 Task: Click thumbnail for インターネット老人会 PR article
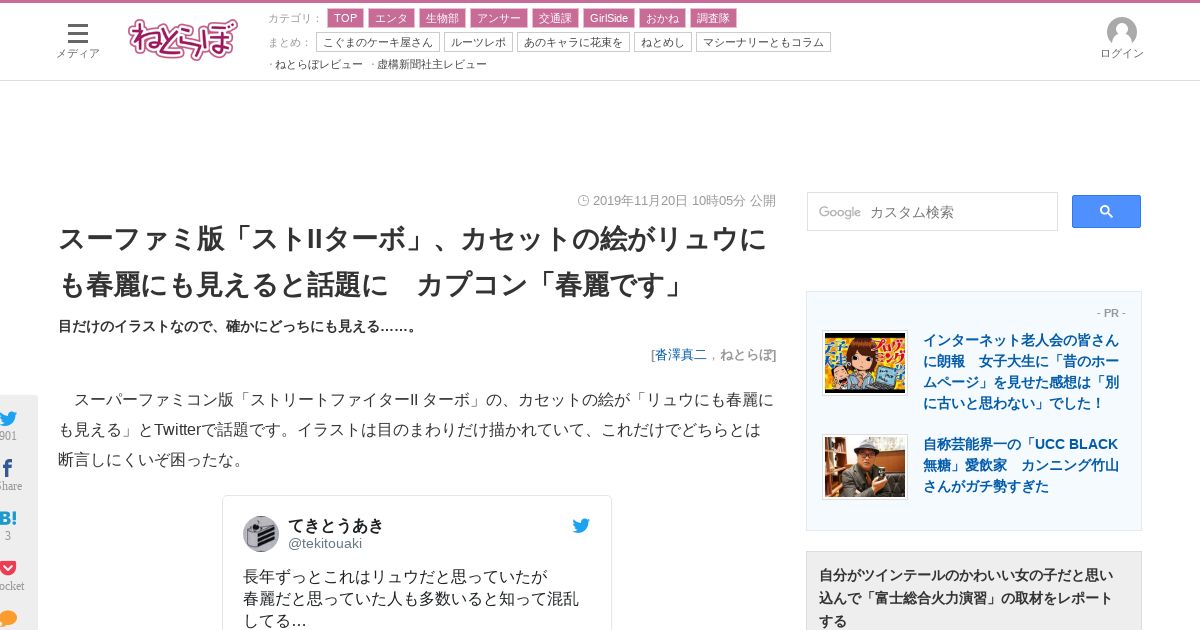coord(865,363)
